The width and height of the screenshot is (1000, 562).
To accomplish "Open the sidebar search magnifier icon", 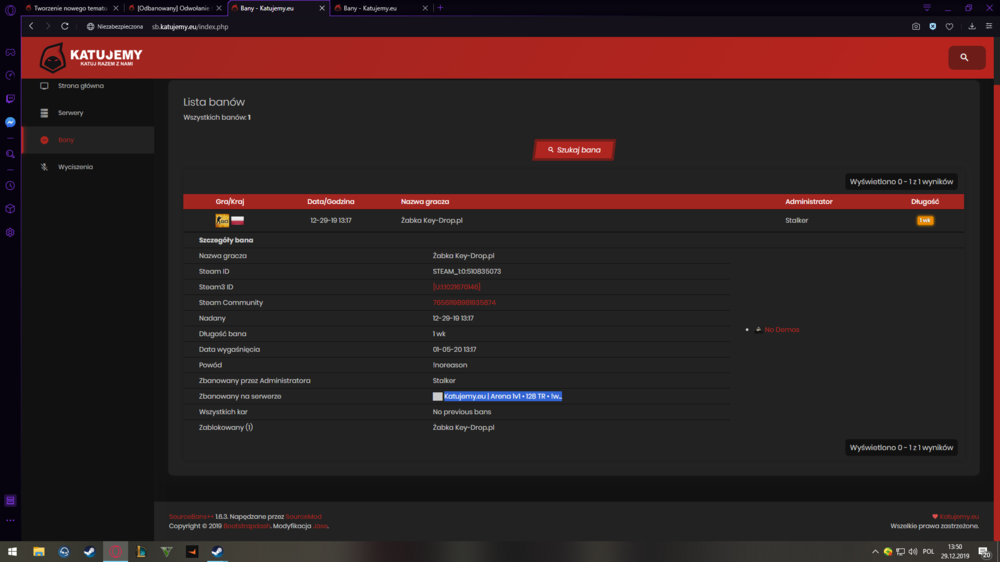I will (x=10, y=154).
